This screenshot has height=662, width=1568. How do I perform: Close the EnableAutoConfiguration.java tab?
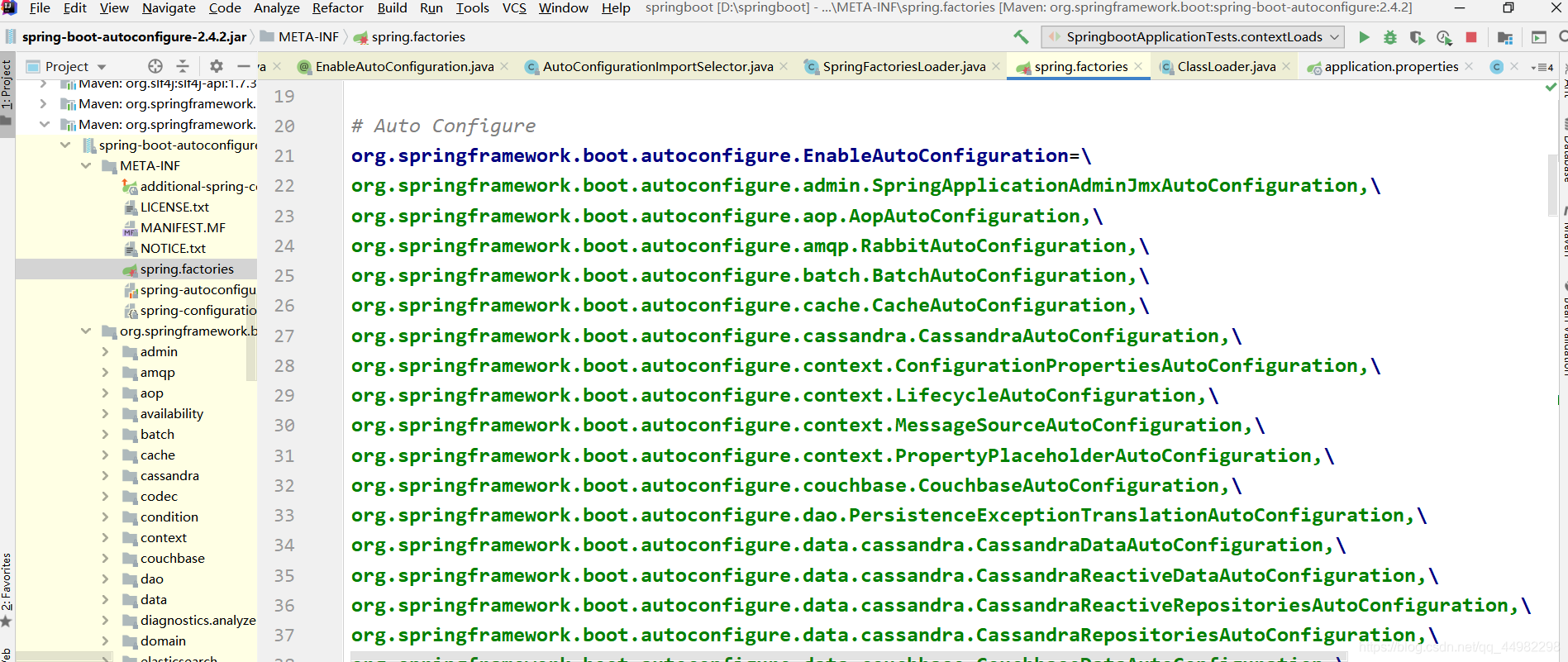click(x=505, y=66)
